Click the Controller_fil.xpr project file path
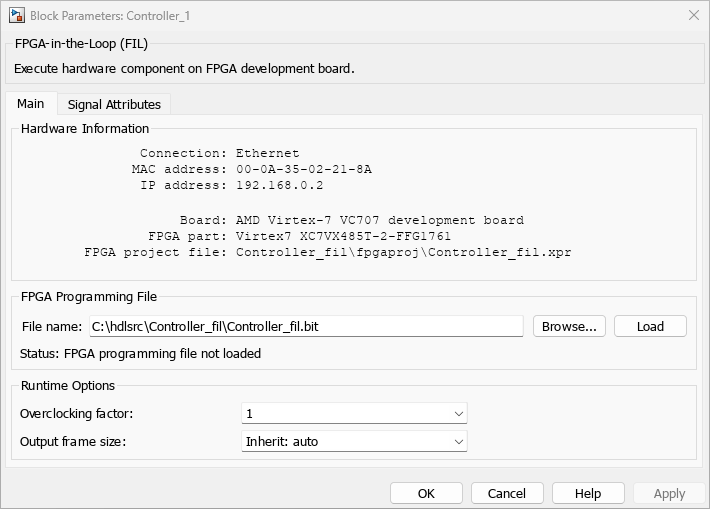 click(403, 252)
